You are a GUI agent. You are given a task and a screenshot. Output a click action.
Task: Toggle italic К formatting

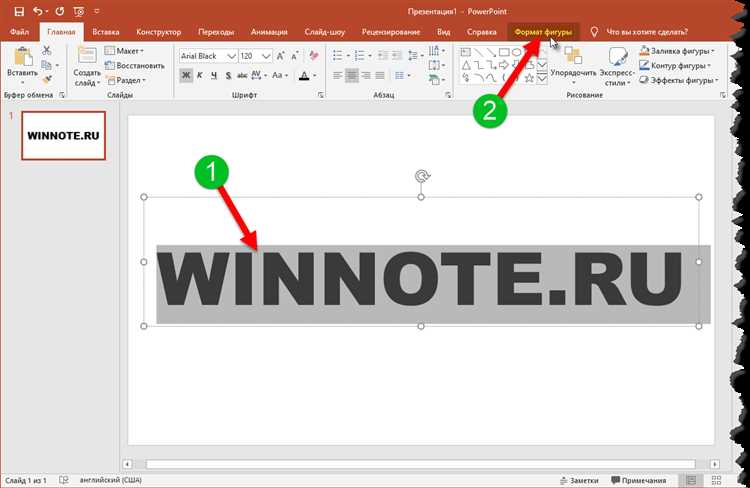coord(200,75)
